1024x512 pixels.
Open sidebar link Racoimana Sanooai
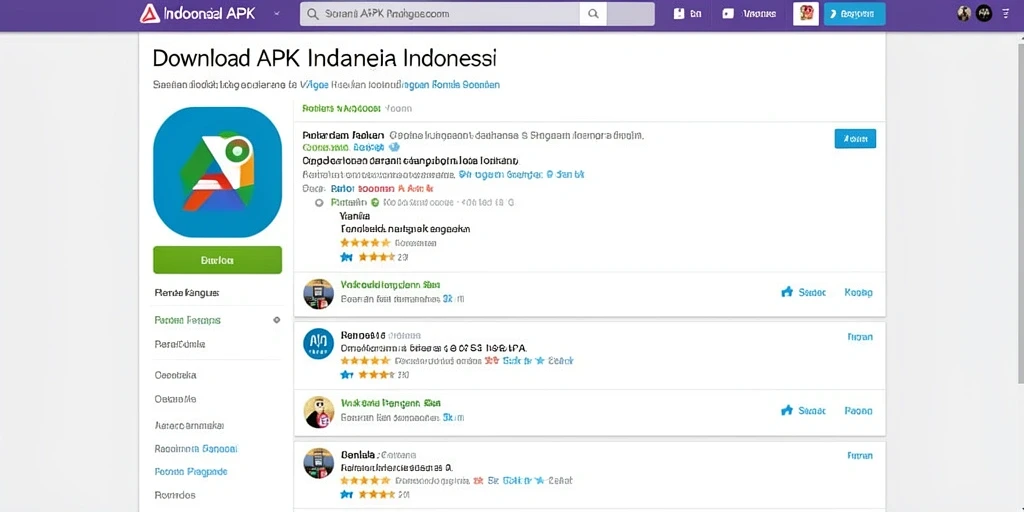point(196,449)
